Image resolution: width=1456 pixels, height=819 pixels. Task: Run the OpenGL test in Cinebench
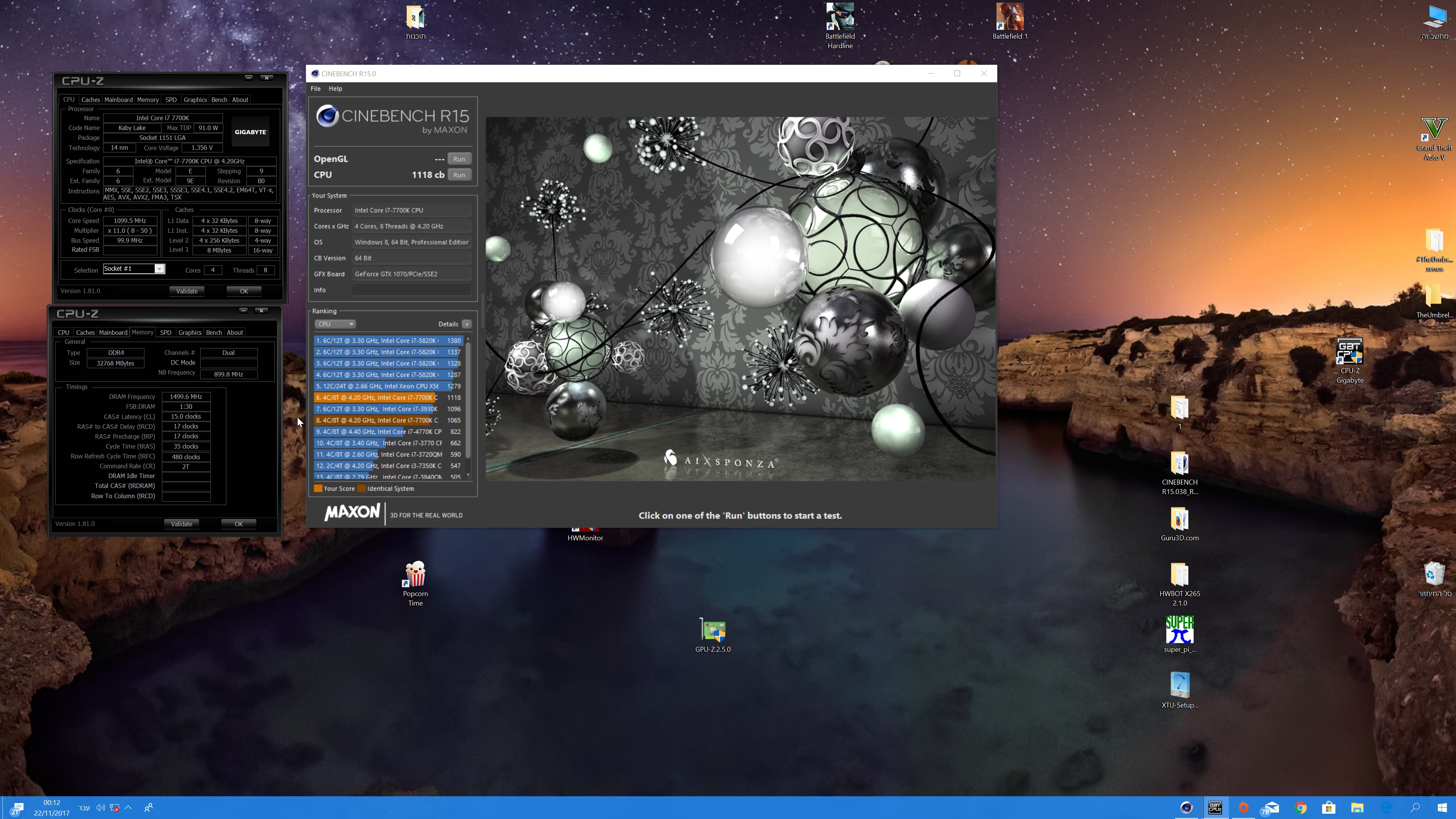point(459,159)
